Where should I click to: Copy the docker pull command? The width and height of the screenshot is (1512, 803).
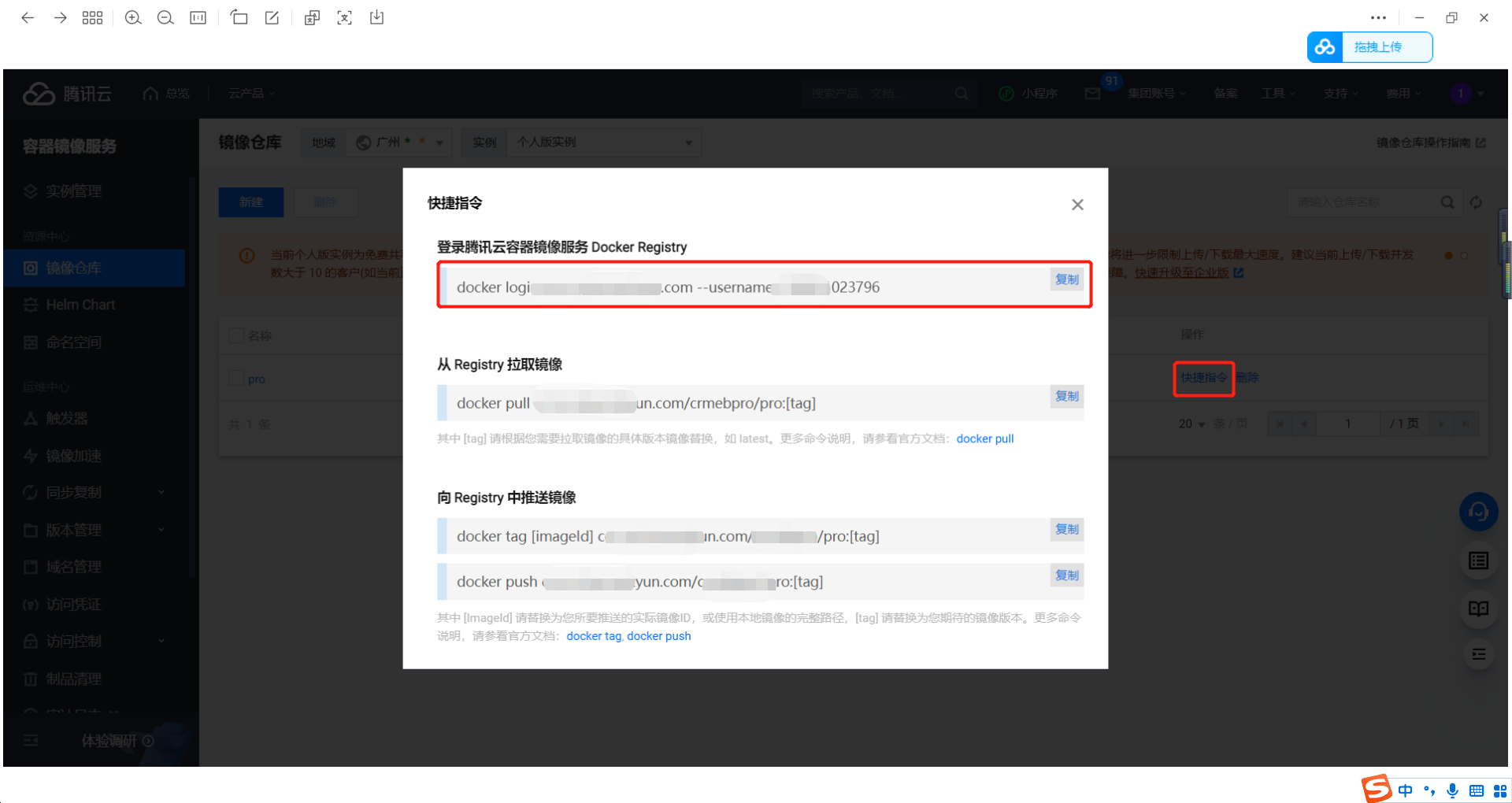tap(1067, 396)
